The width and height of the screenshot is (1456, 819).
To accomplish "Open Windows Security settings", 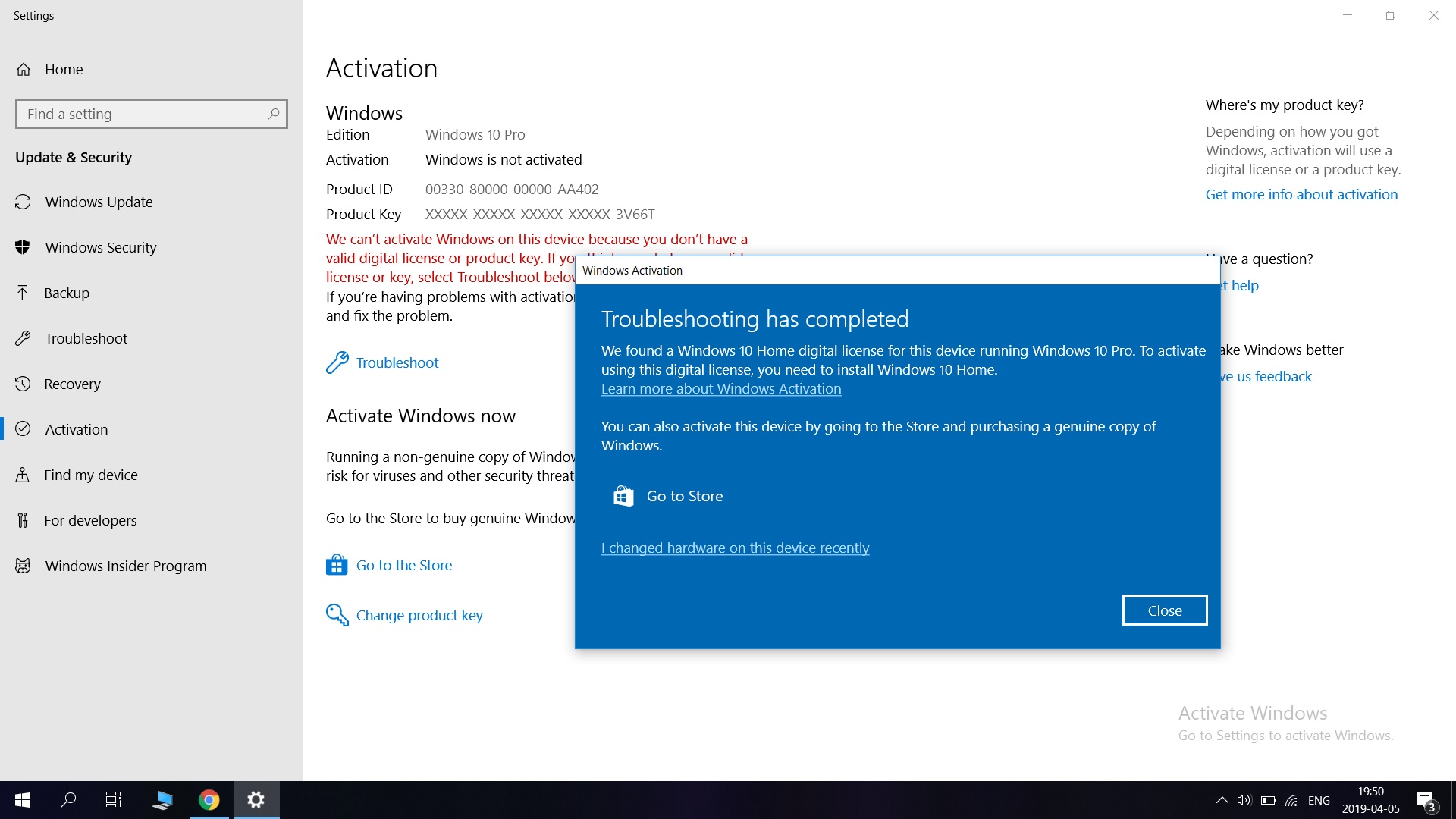I will point(101,247).
